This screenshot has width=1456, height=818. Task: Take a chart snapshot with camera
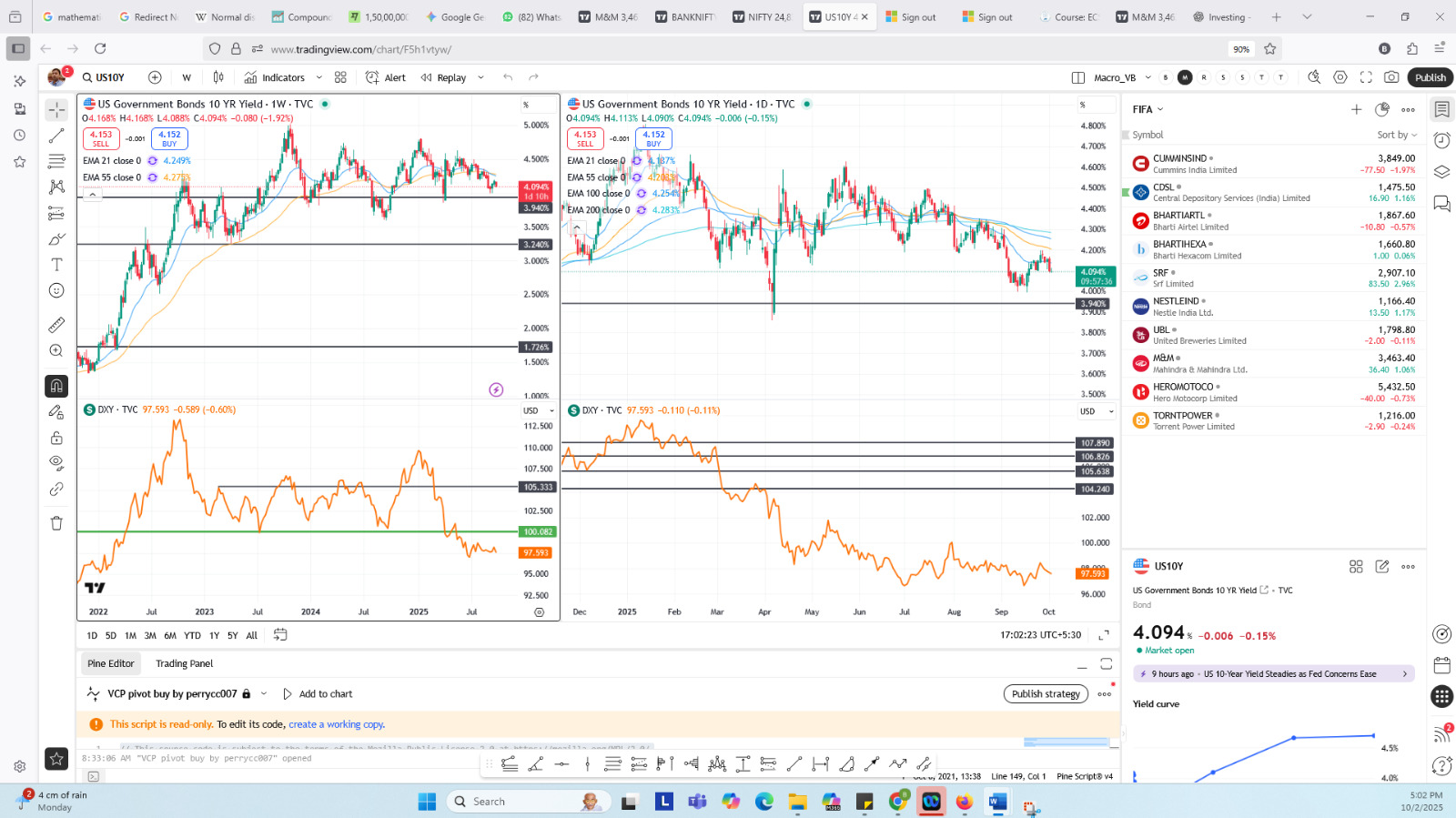click(1391, 77)
